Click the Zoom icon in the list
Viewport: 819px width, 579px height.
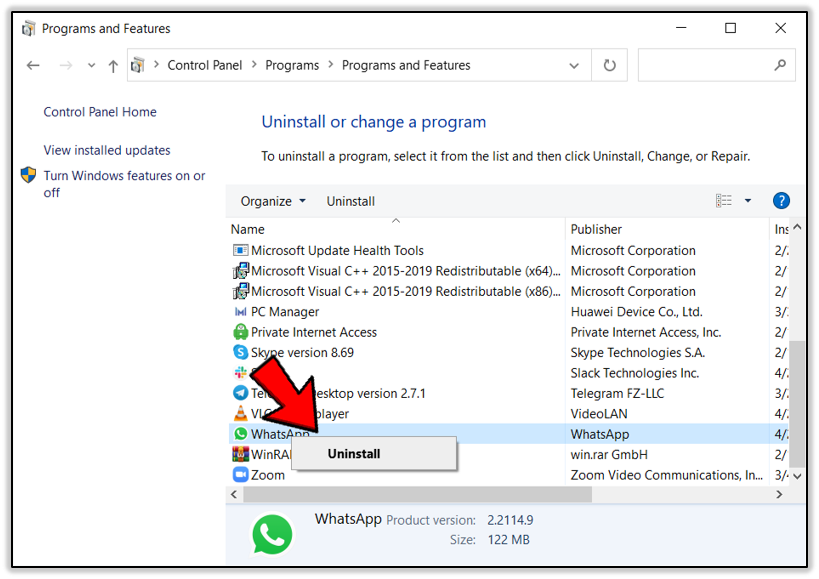point(240,475)
